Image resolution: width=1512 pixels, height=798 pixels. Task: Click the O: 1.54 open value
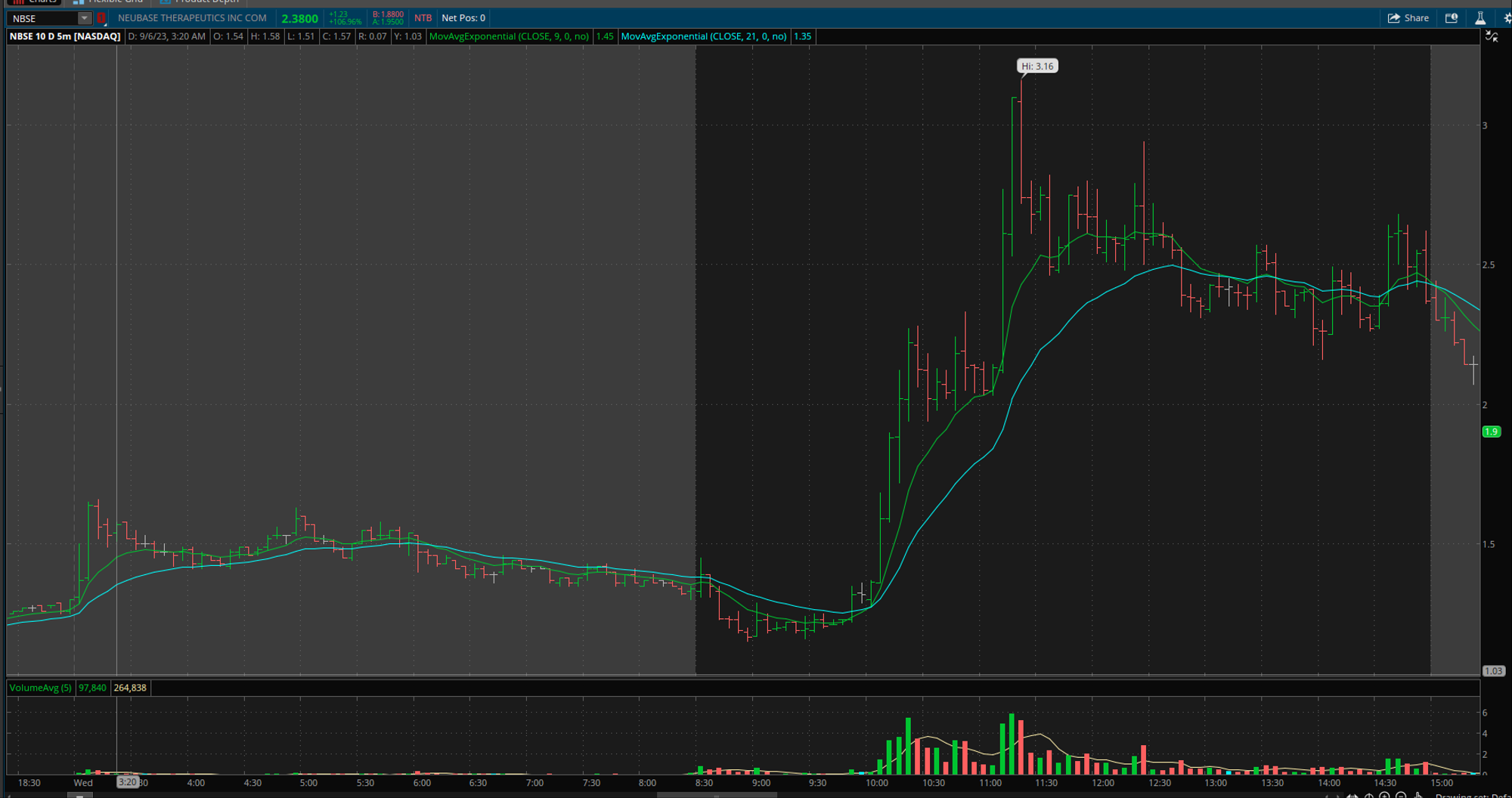click(x=228, y=36)
